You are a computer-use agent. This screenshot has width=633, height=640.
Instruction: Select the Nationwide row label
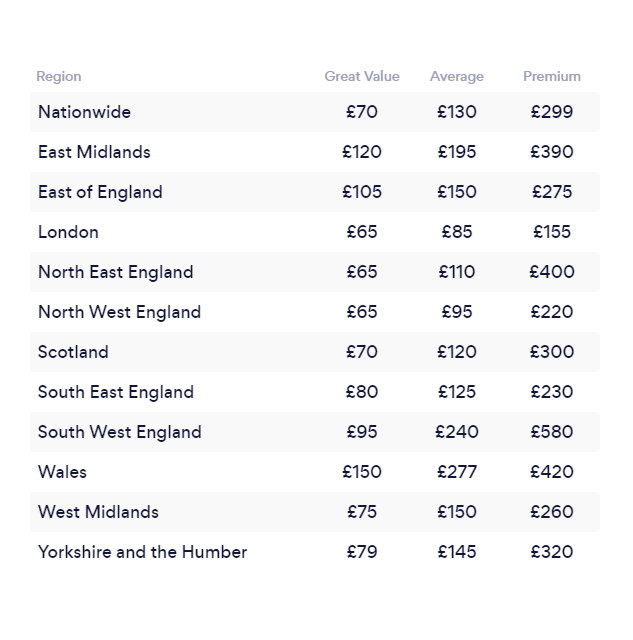[x=84, y=112]
